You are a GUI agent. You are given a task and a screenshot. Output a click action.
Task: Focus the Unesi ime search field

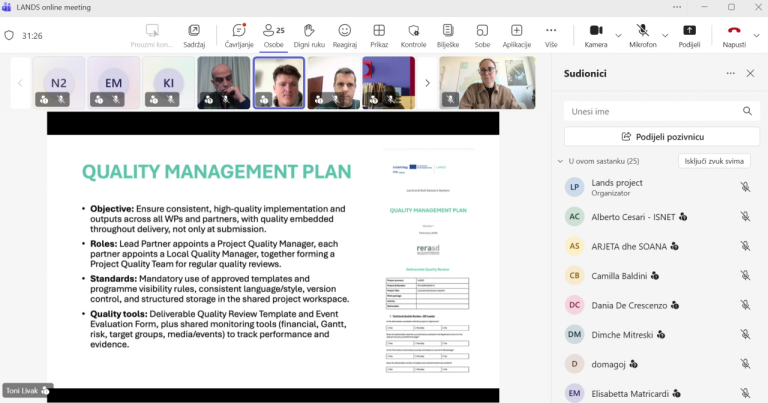[x=662, y=111]
